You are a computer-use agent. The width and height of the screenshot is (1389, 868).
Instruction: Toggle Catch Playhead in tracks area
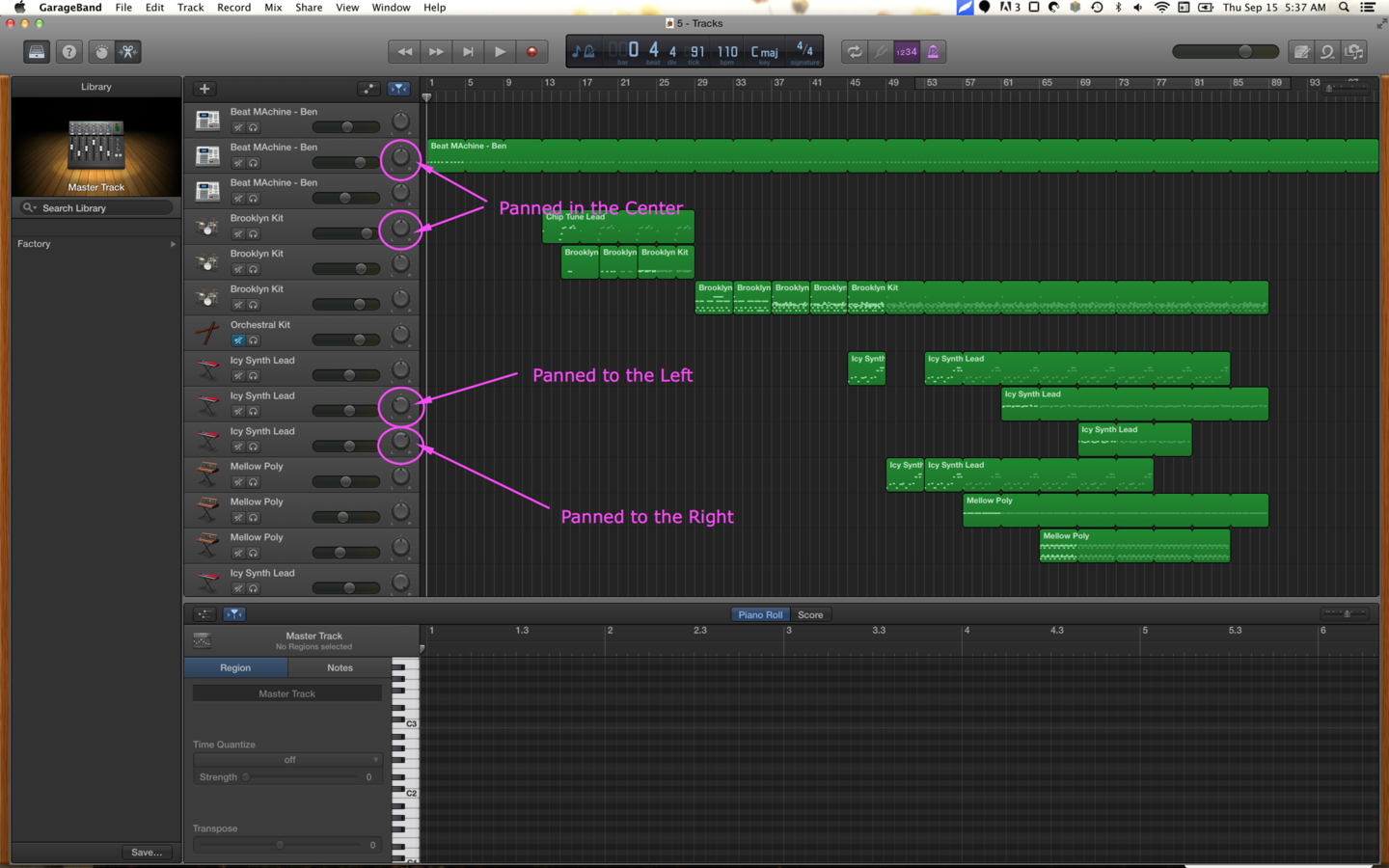pos(398,89)
